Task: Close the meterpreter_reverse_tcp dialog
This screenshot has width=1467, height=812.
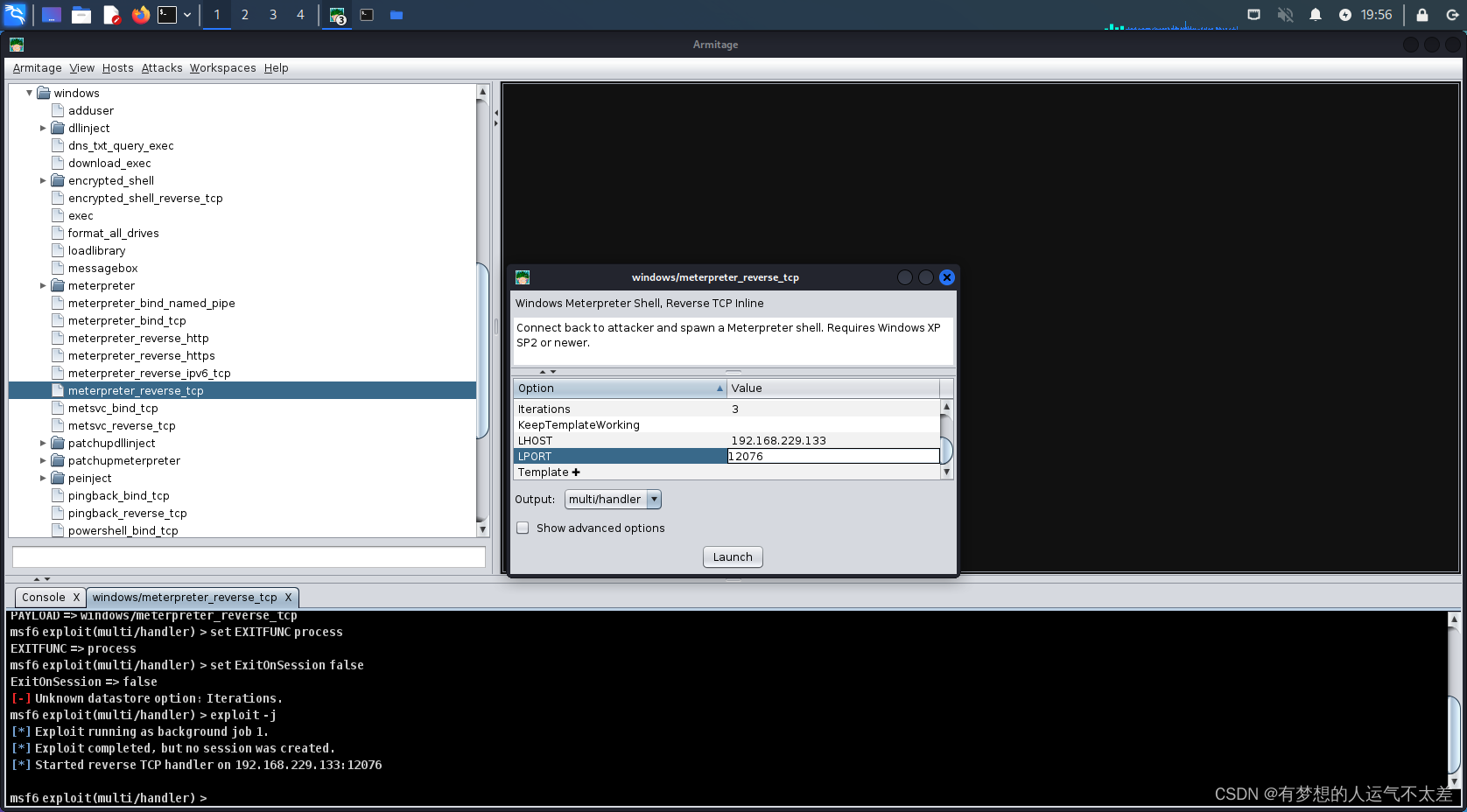Action: 947,277
